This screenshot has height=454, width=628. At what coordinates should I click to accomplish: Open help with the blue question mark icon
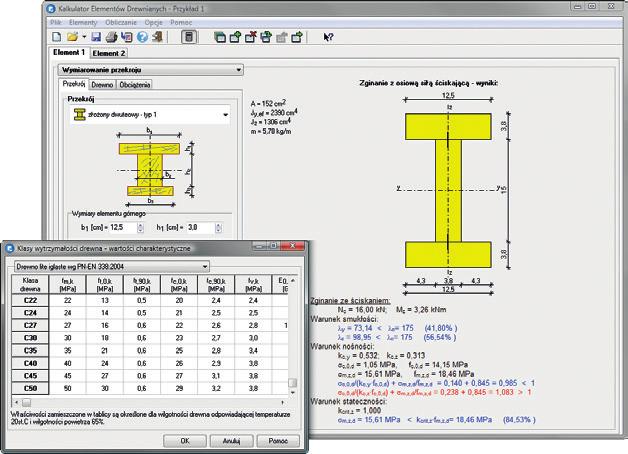click(142, 37)
